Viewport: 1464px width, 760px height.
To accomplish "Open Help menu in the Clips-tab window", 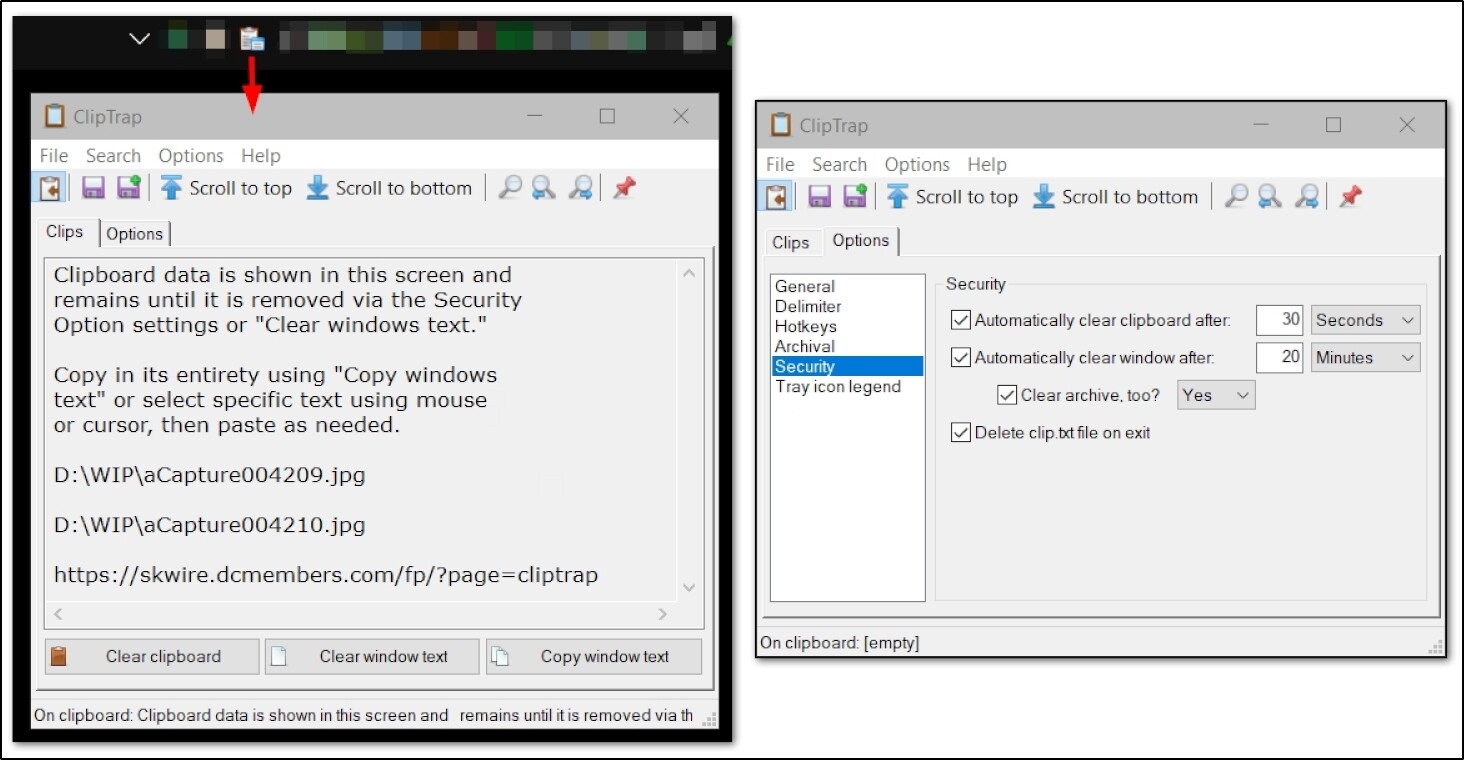I will point(261,156).
